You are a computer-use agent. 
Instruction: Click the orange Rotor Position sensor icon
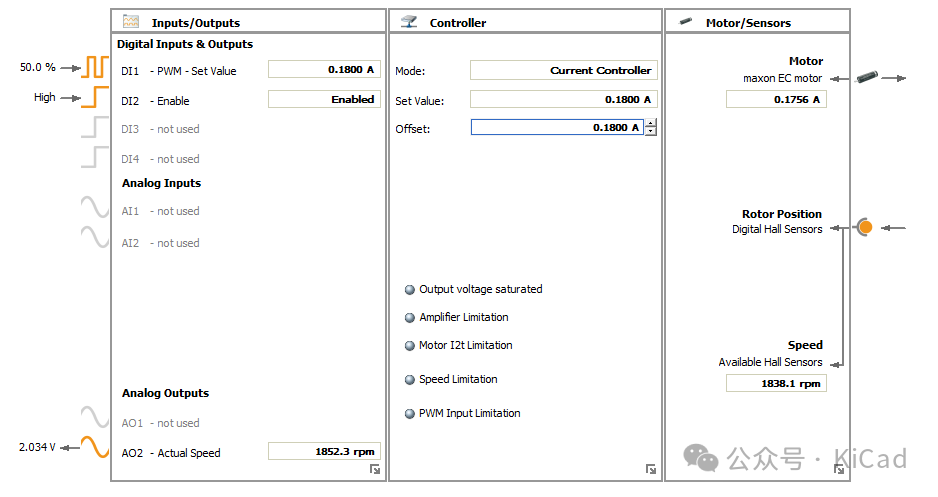click(x=865, y=227)
